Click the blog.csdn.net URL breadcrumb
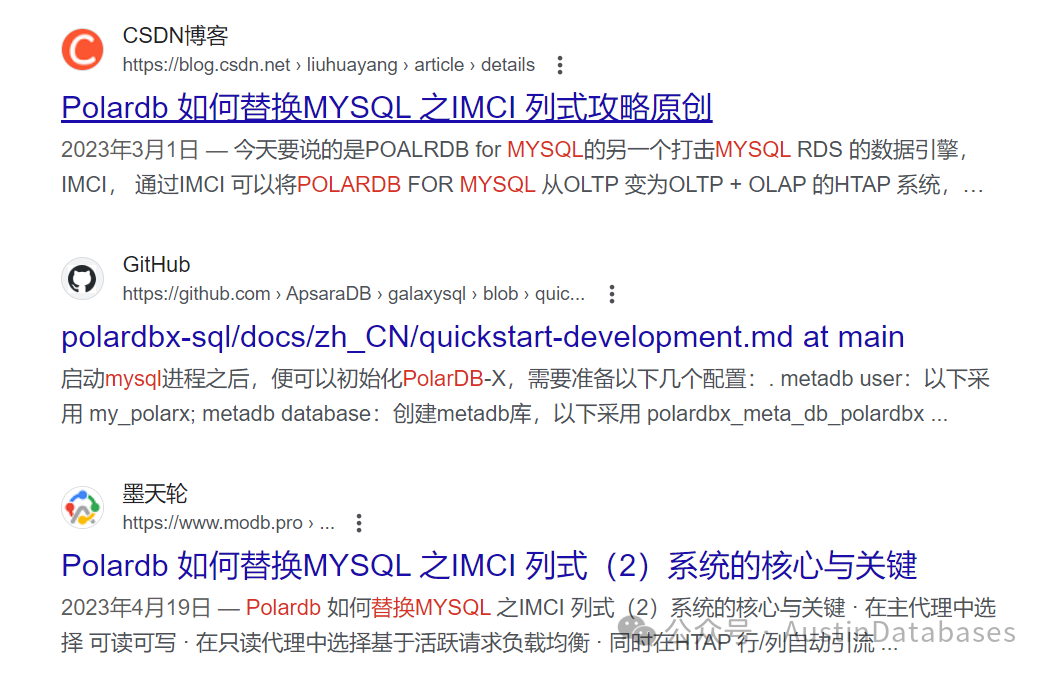This screenshot has width=1049, height=674. coord(328,65)
